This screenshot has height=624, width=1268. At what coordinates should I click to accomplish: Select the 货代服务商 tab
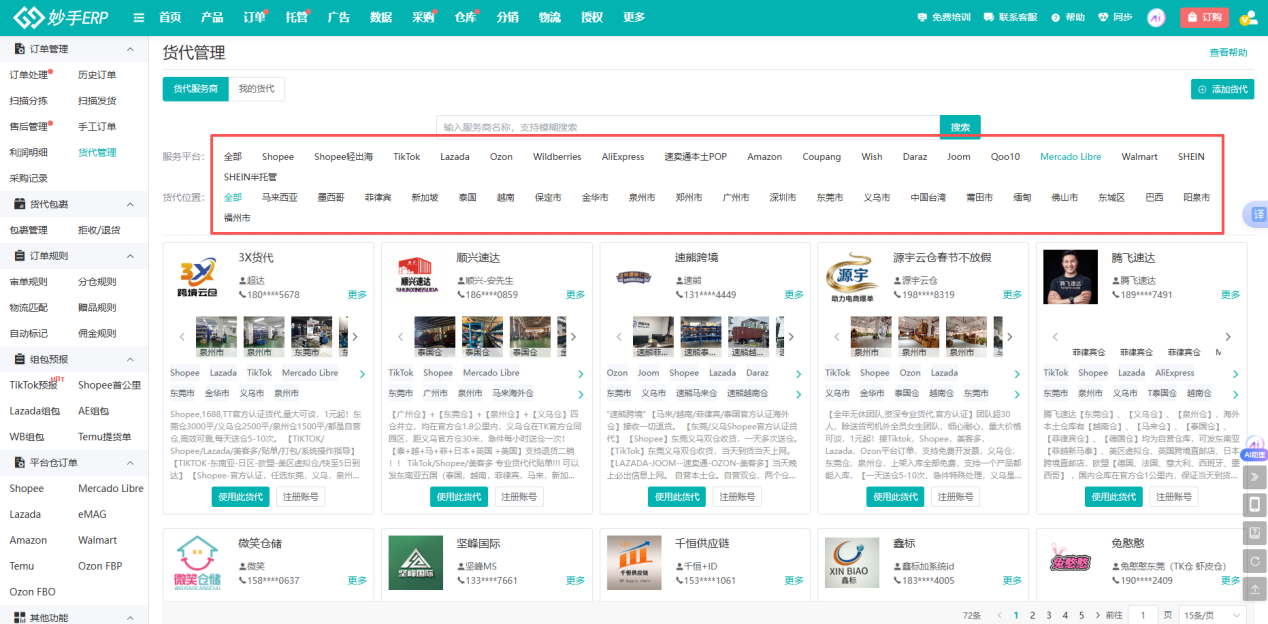coord(196,89)
